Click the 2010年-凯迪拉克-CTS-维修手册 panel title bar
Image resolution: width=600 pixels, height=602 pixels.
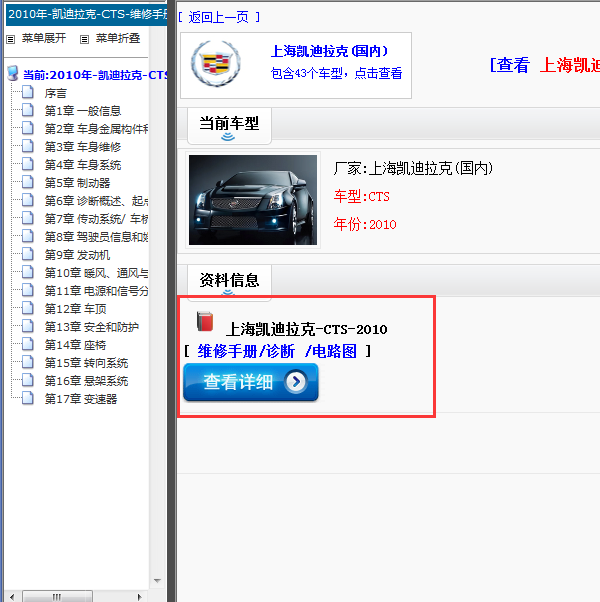tap(86, 15)
